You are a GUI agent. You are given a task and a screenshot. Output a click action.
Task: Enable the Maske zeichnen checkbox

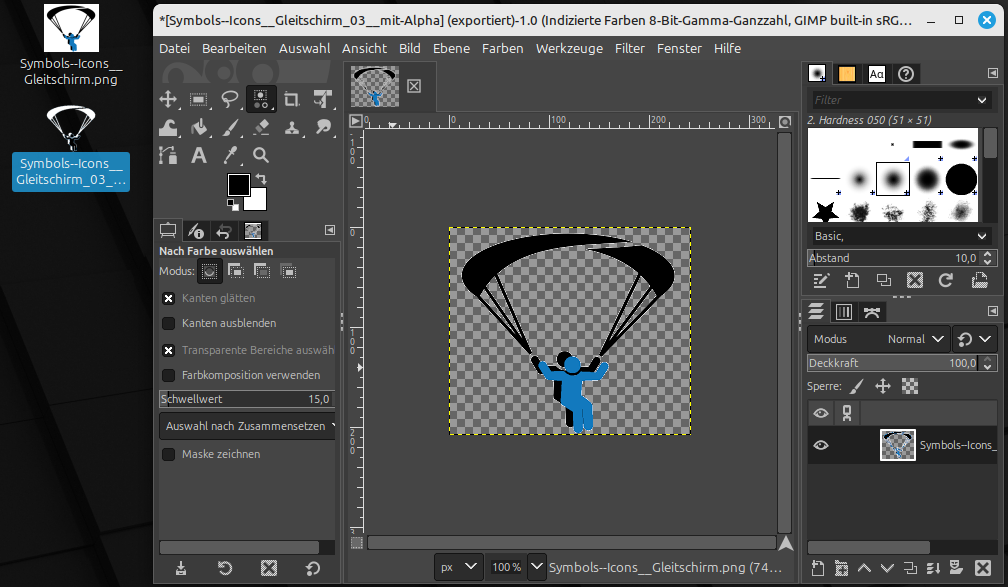(169, 454)
